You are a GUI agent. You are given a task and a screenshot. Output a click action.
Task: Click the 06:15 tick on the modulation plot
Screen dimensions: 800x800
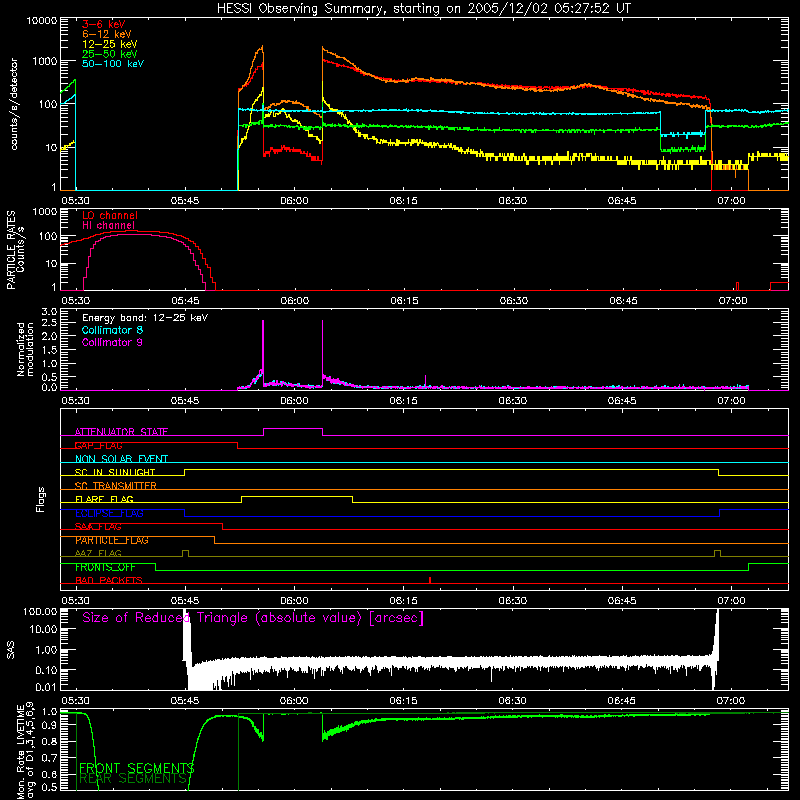[404, 401]
